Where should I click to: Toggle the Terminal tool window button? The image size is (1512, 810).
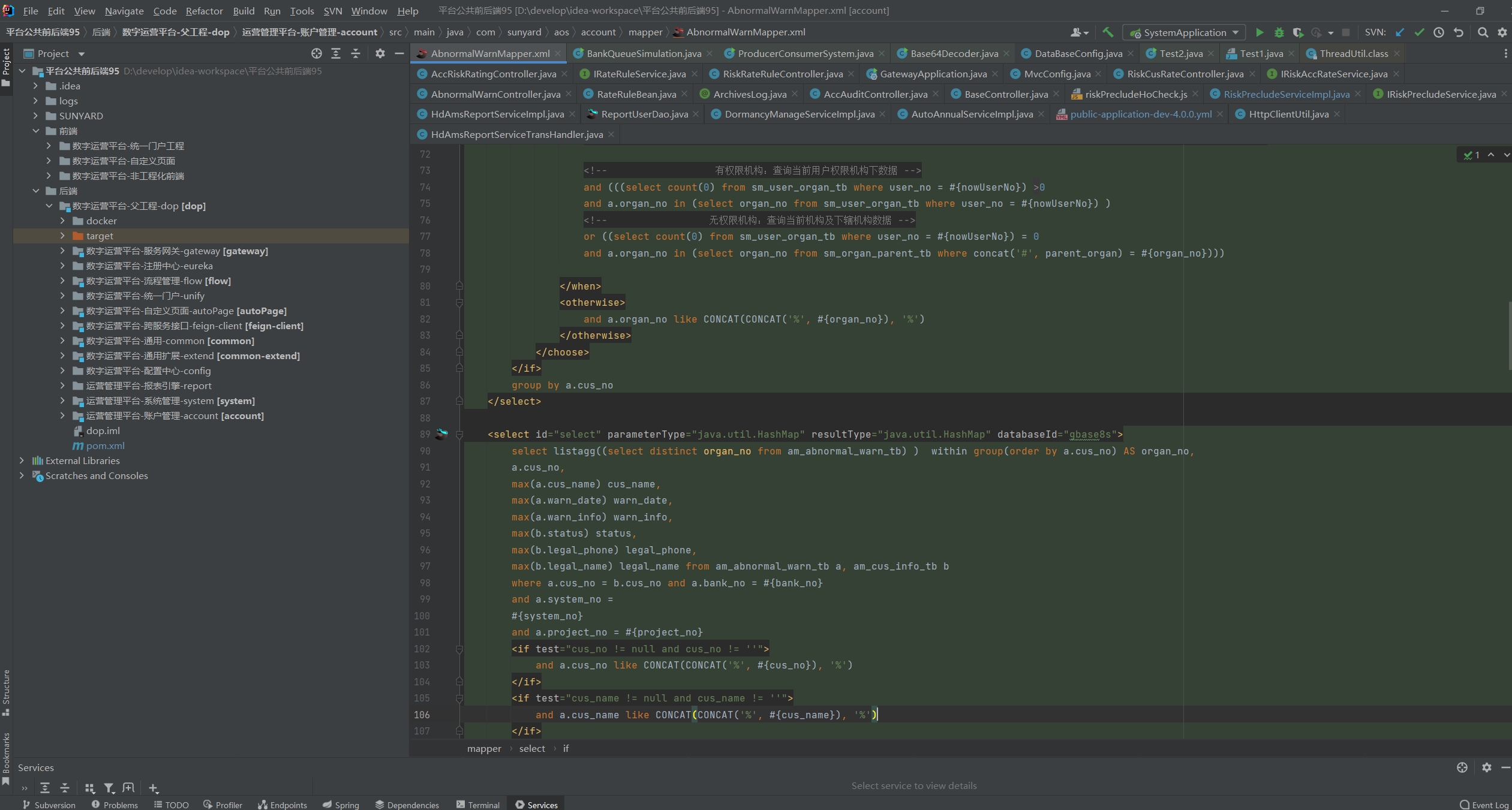(x=478, y=804)
